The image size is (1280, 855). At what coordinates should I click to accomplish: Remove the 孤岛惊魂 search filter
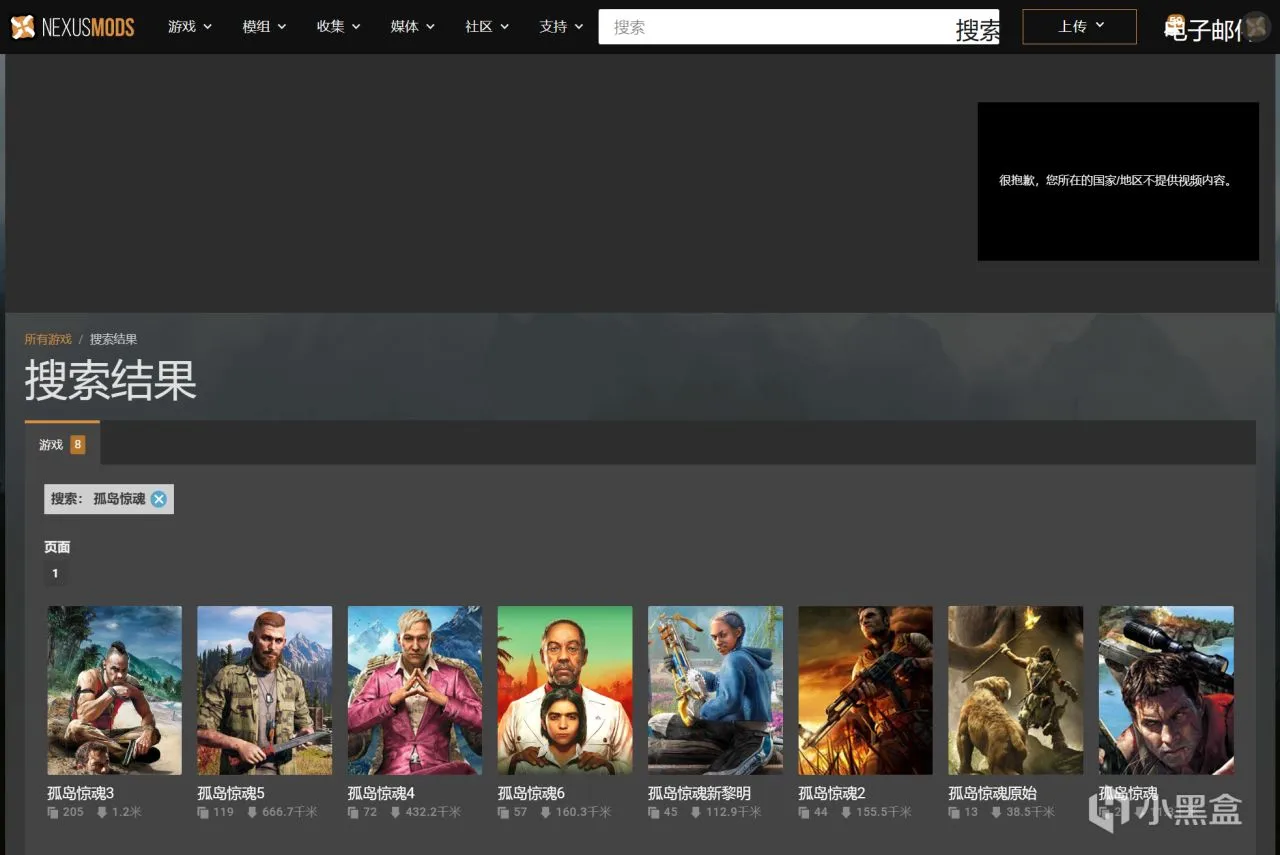pos(159,499)
